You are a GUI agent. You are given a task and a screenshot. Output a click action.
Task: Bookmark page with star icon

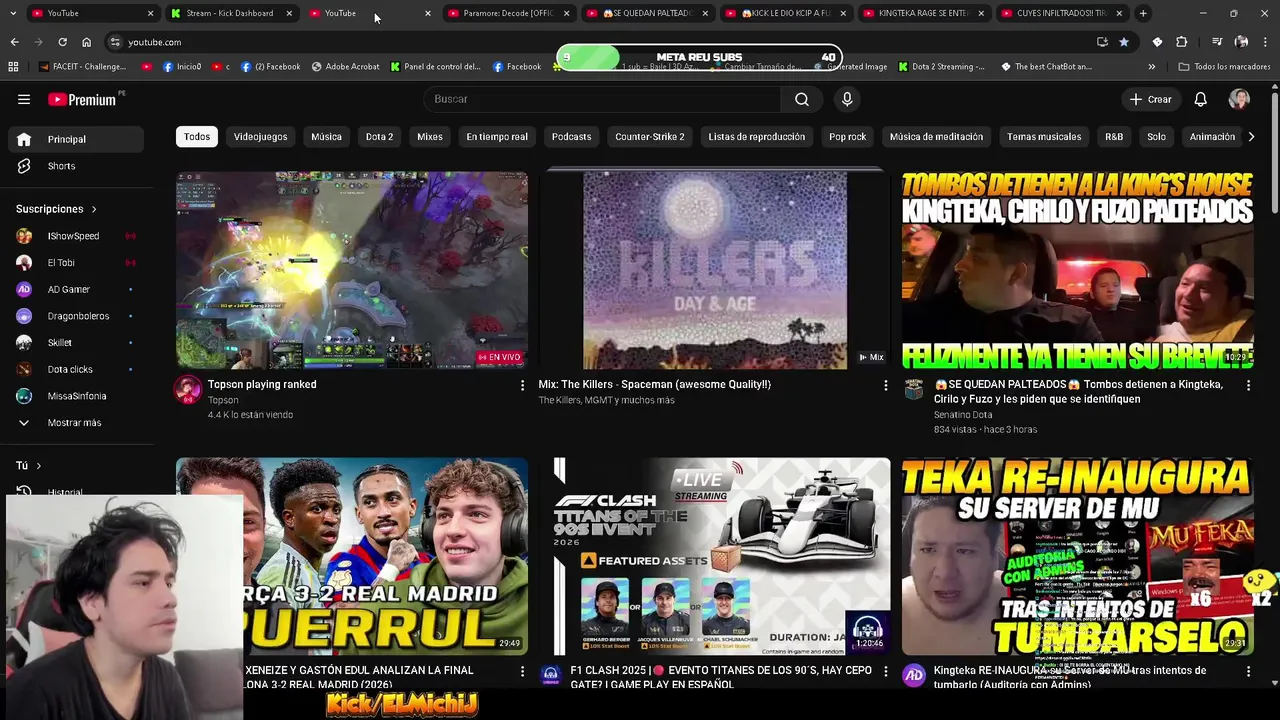[1124, 42]
